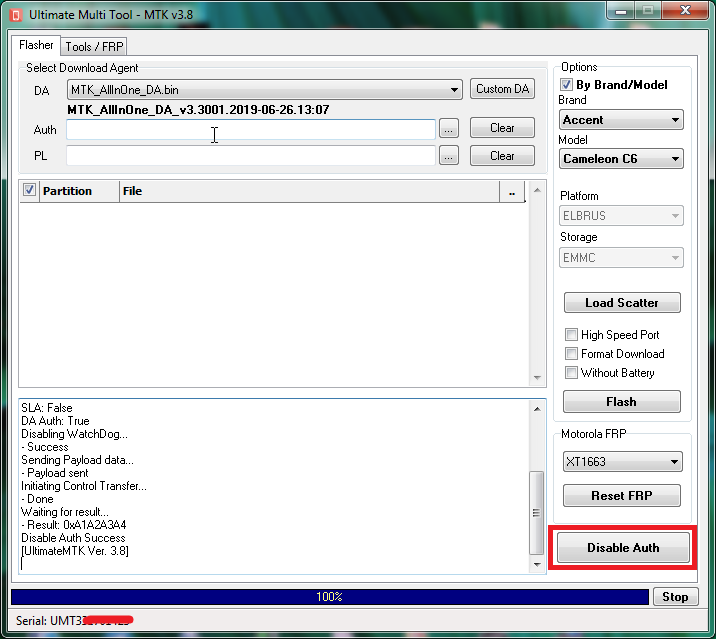Enable the High Speed Port checkbox
Image resolution: width=716 pixels, height=639 pixels.
click(571, 334)
